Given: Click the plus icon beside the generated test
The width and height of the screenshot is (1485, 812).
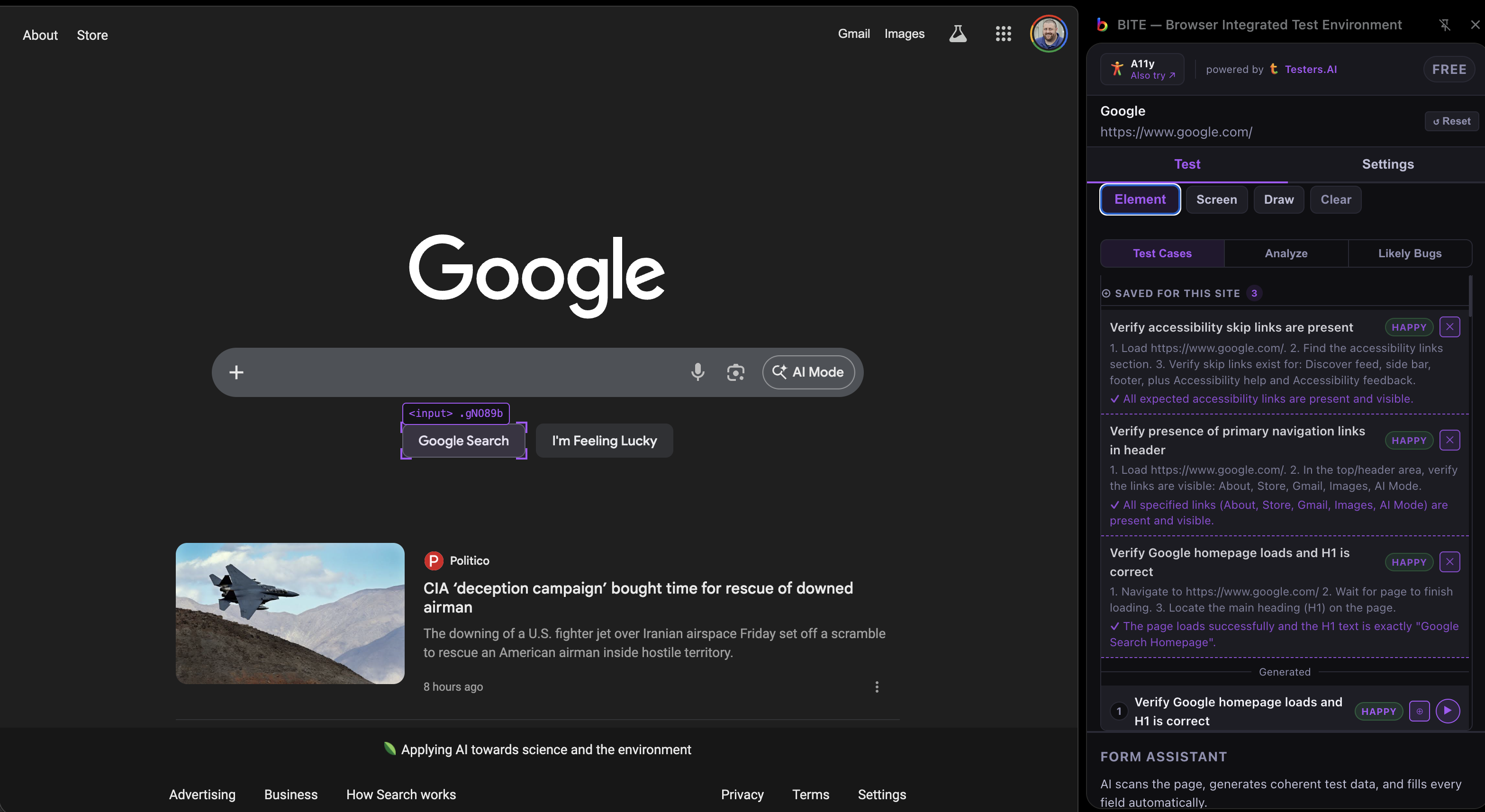Looking at the screenshot, I should coord(1420,711).
